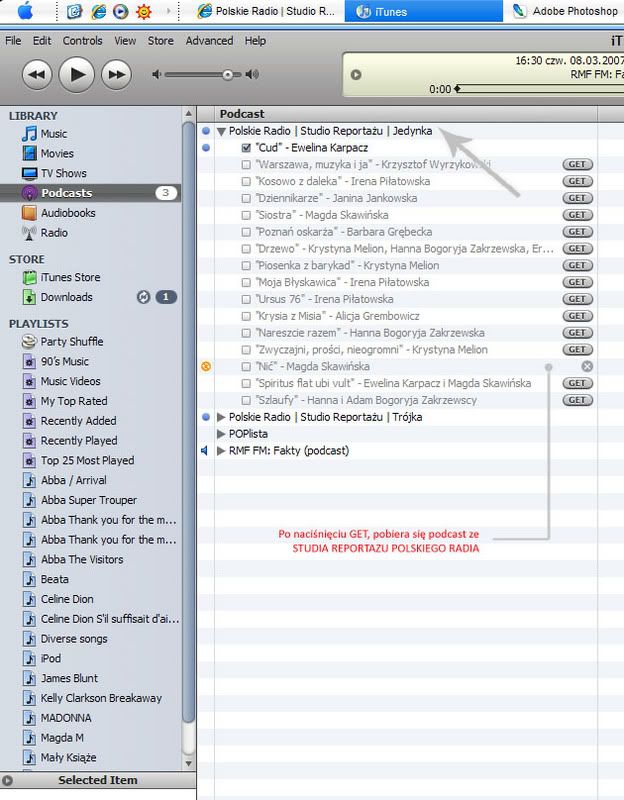
Task: Launch Internet Explorer from the quick launch
Action: pyautogui.click(x=98, y=11)
